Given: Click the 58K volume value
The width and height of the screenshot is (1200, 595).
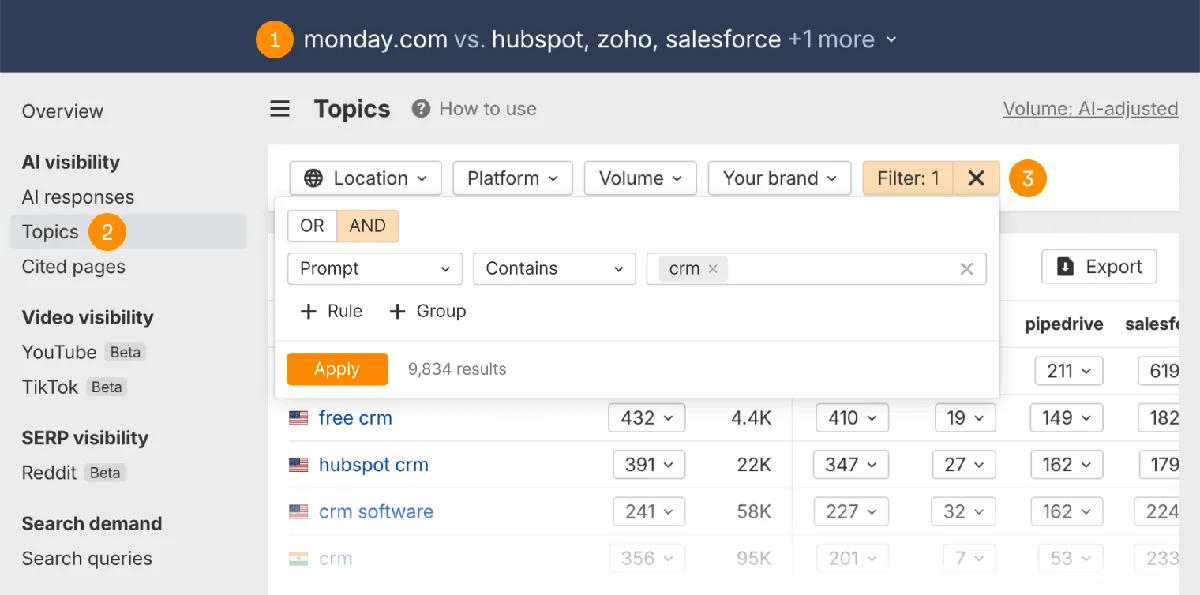Looking at the screenshot, I should (754, 511).
